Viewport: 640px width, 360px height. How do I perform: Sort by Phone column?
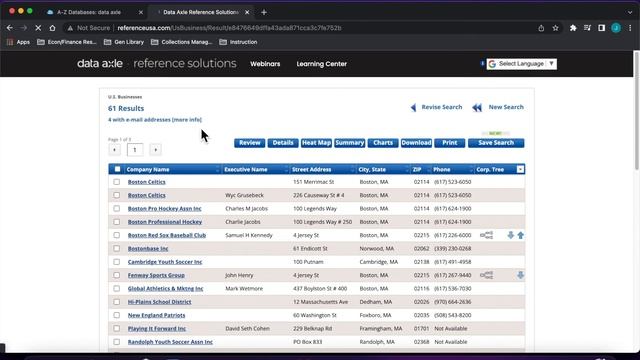[442, 169]
